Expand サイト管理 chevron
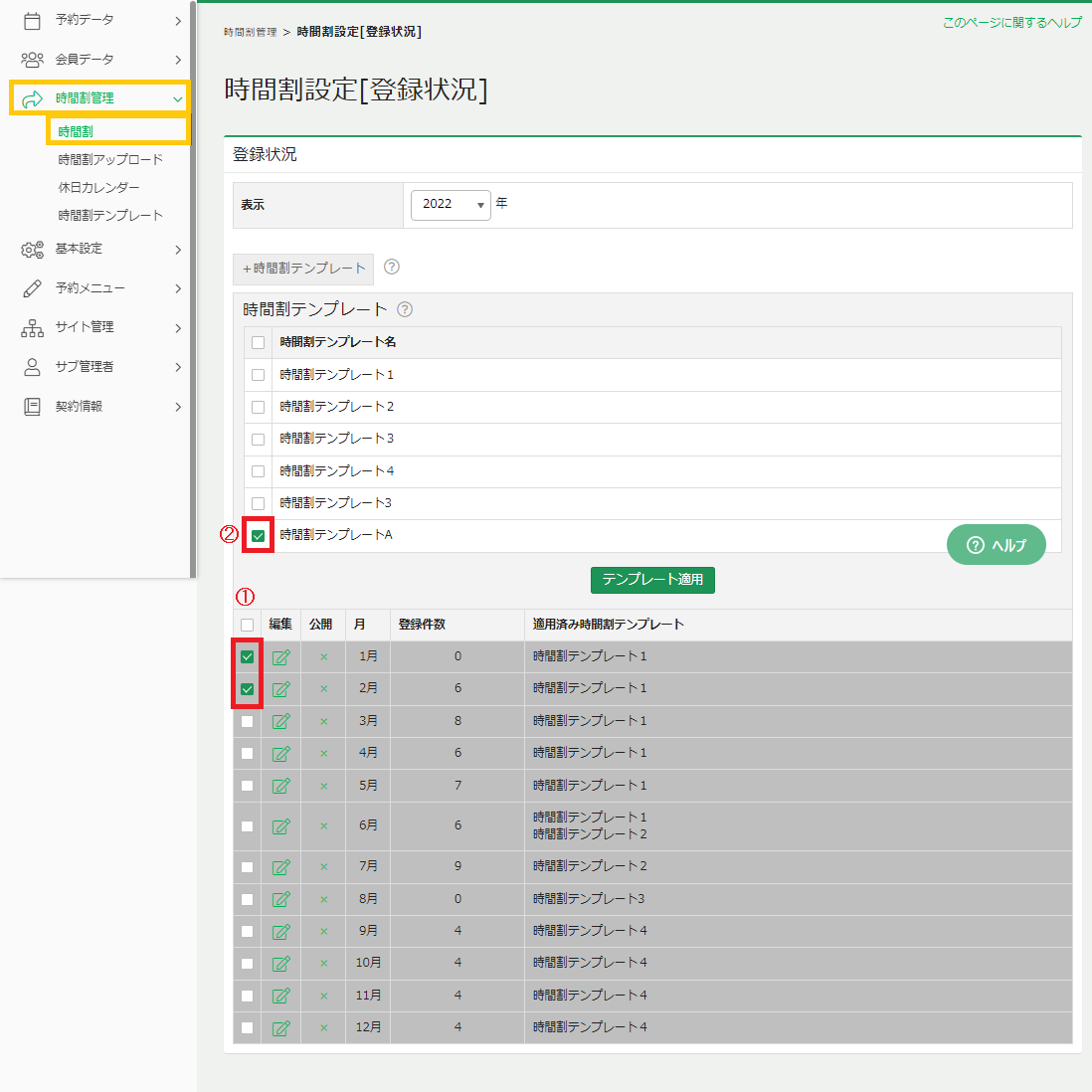 pos(178,328)
